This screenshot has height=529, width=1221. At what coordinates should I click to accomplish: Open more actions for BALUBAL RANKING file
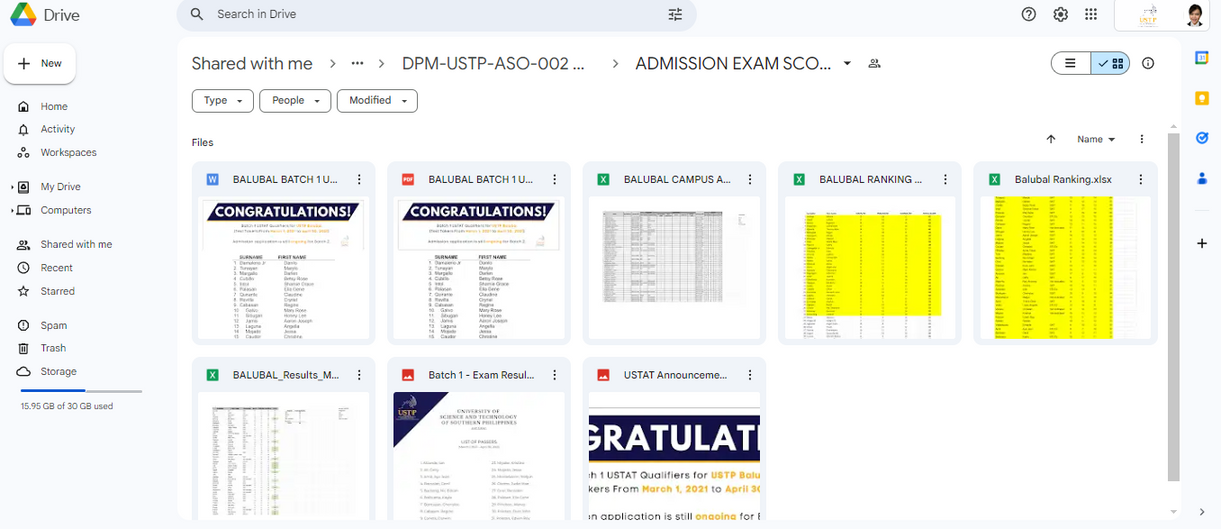945,179
